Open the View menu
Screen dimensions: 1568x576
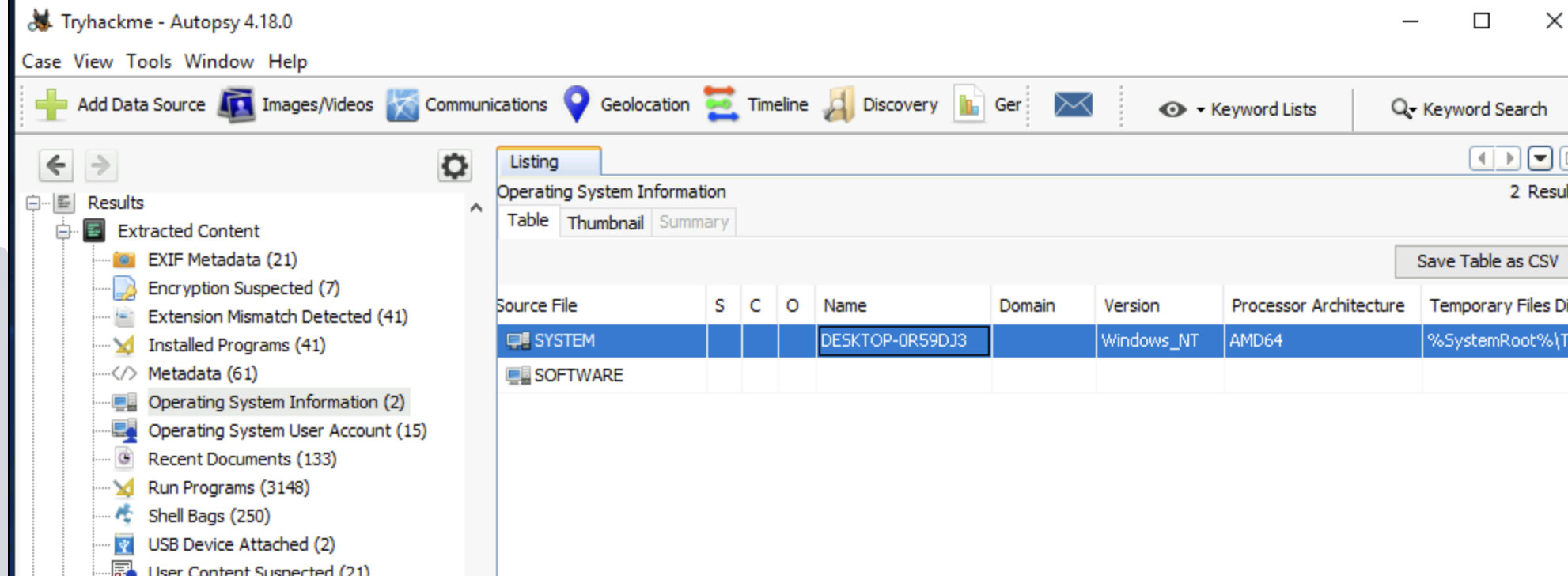click(x=93, y=62)
